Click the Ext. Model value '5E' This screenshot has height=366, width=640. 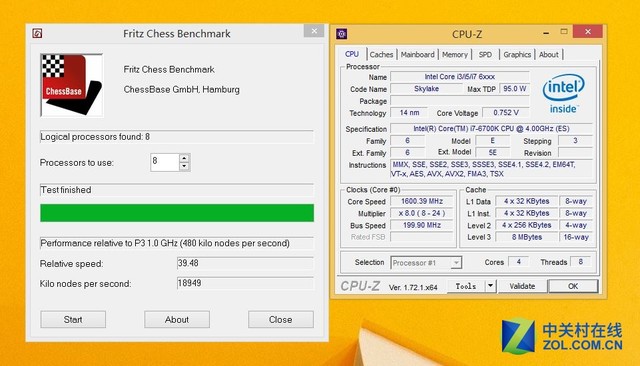click(493, 153)
